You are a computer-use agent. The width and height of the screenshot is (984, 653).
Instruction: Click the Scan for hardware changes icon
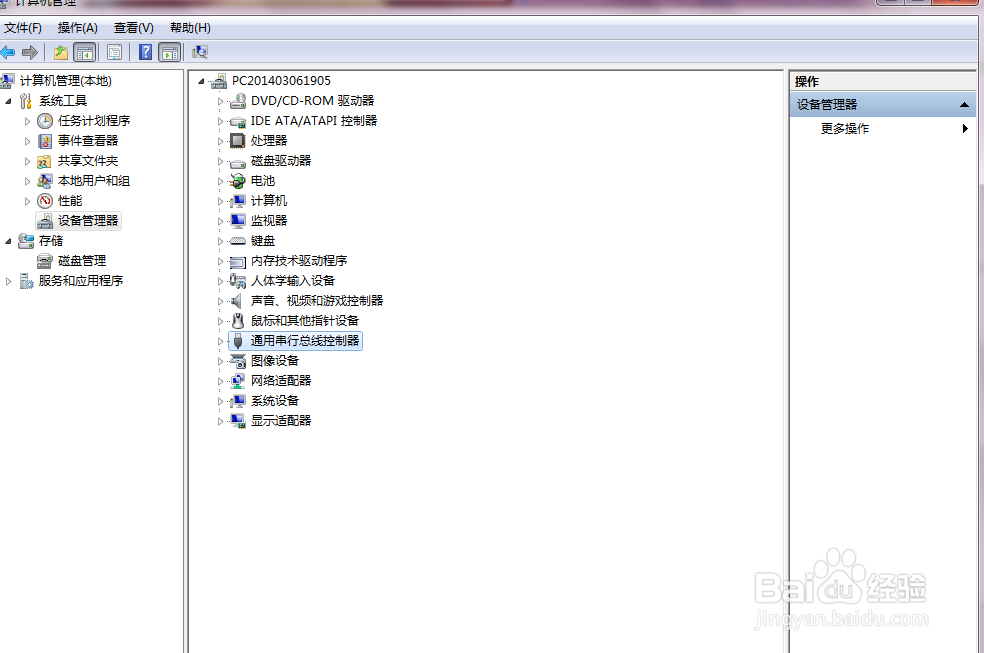tap(200, 52)
